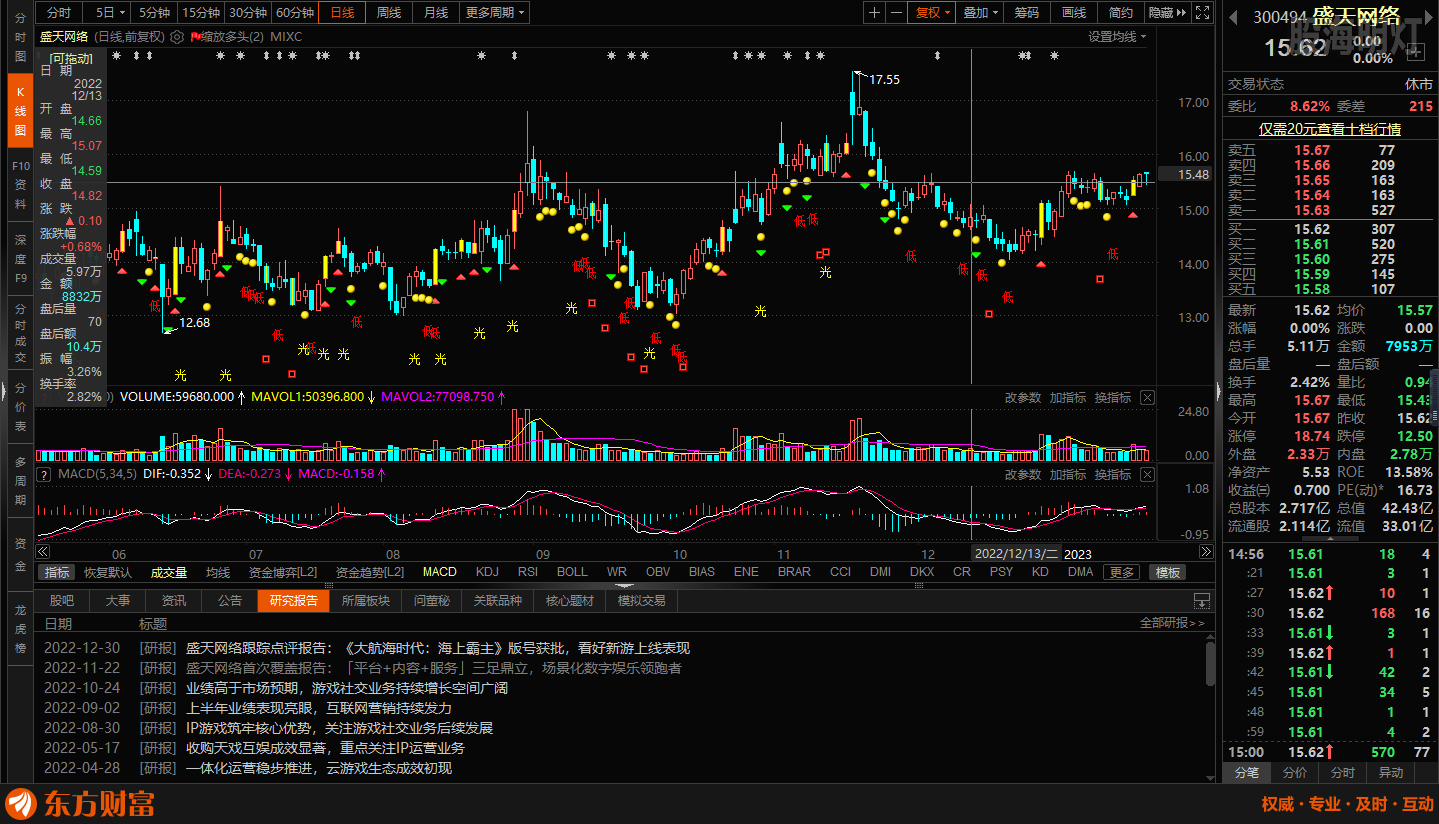Image resolution: width=1439 pixels, height=824 pixels.
Task: Close the MACD indicator panel
Action: 1147,474
